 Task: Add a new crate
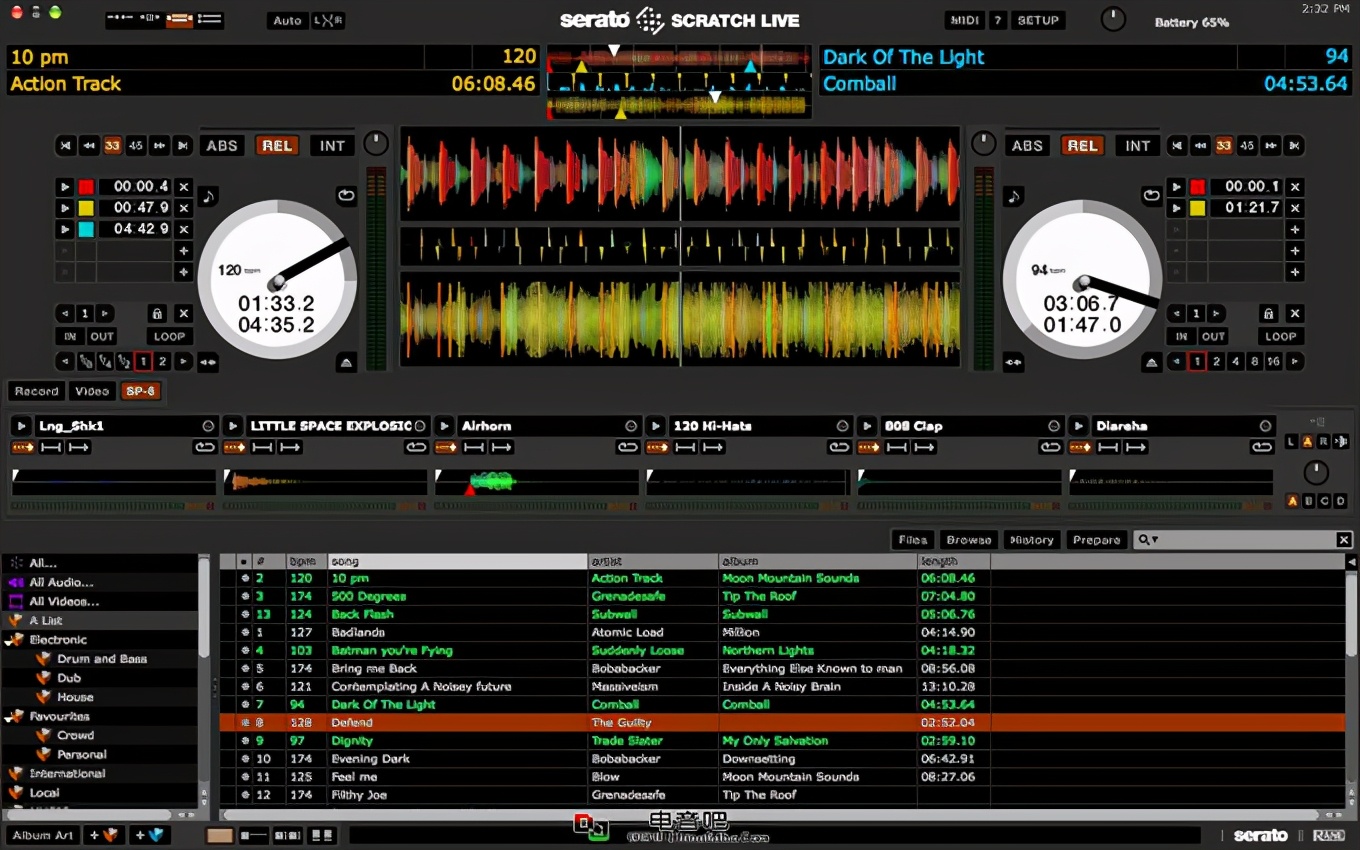[104, 834]
